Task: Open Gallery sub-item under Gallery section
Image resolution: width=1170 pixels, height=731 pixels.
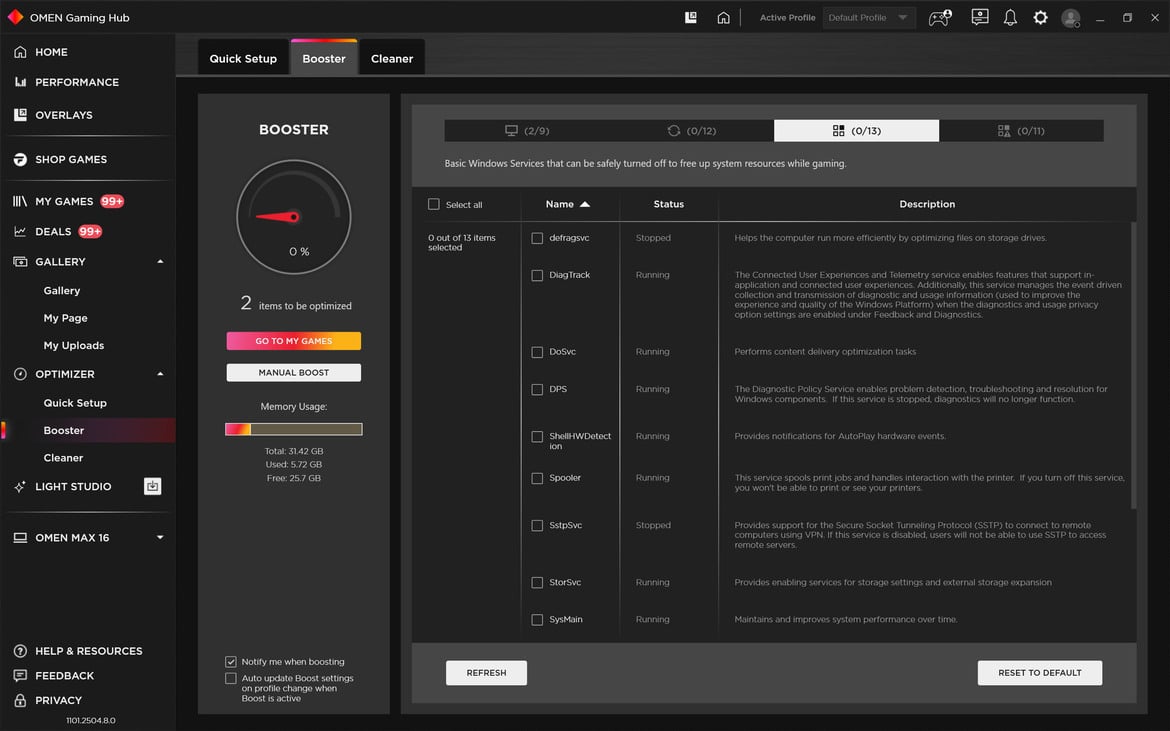Action: pyautogui.click(x=62, y=291)
